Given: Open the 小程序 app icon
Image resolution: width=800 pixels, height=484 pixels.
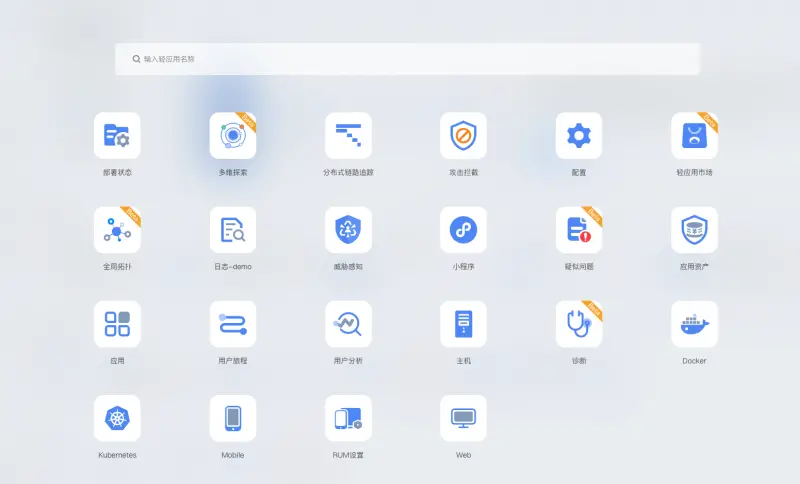Looking at the screenshot, I should pyautogui.click(x=463, y=230).
